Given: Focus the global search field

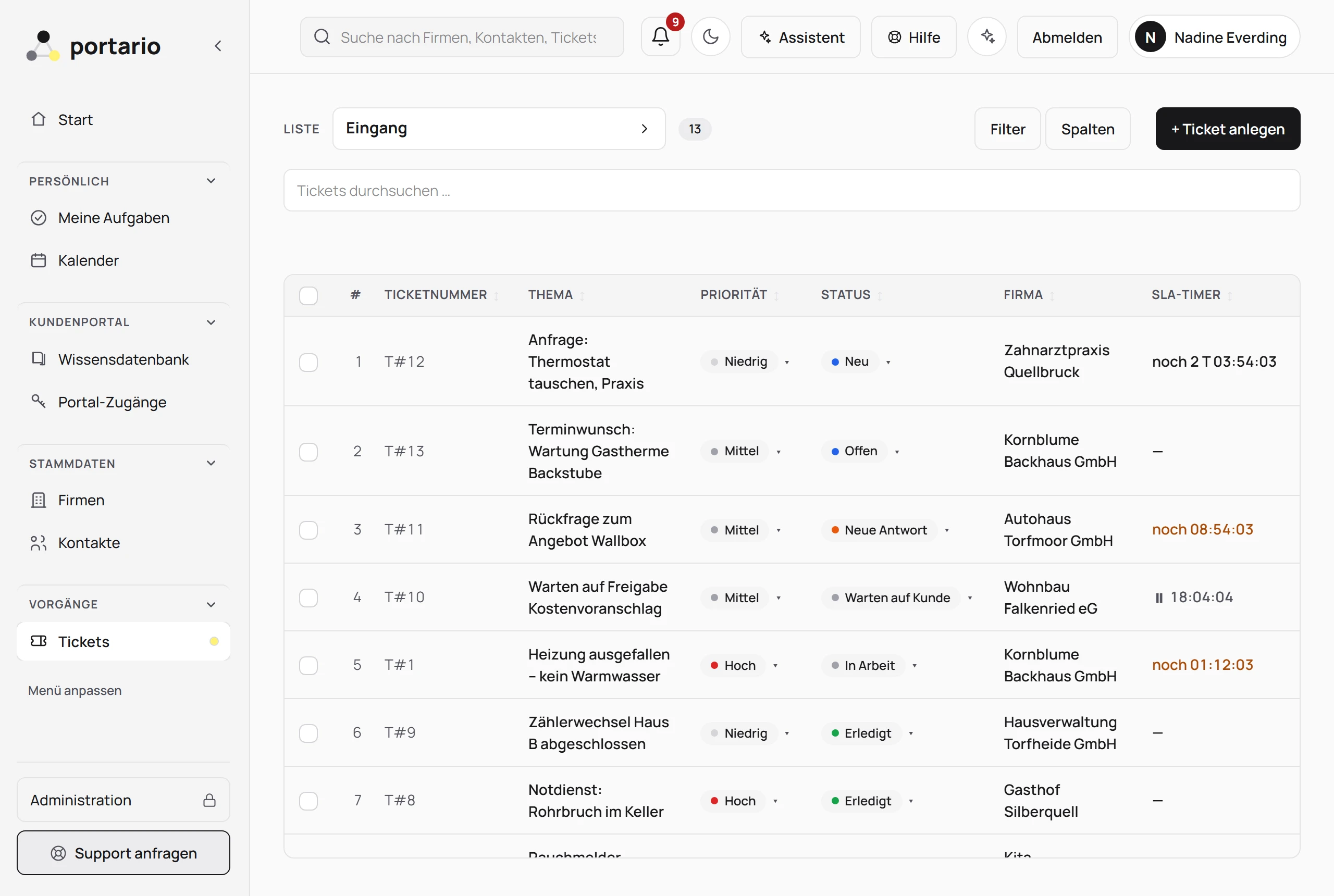Looking at the screenshot, I should [x=462, y=37].
